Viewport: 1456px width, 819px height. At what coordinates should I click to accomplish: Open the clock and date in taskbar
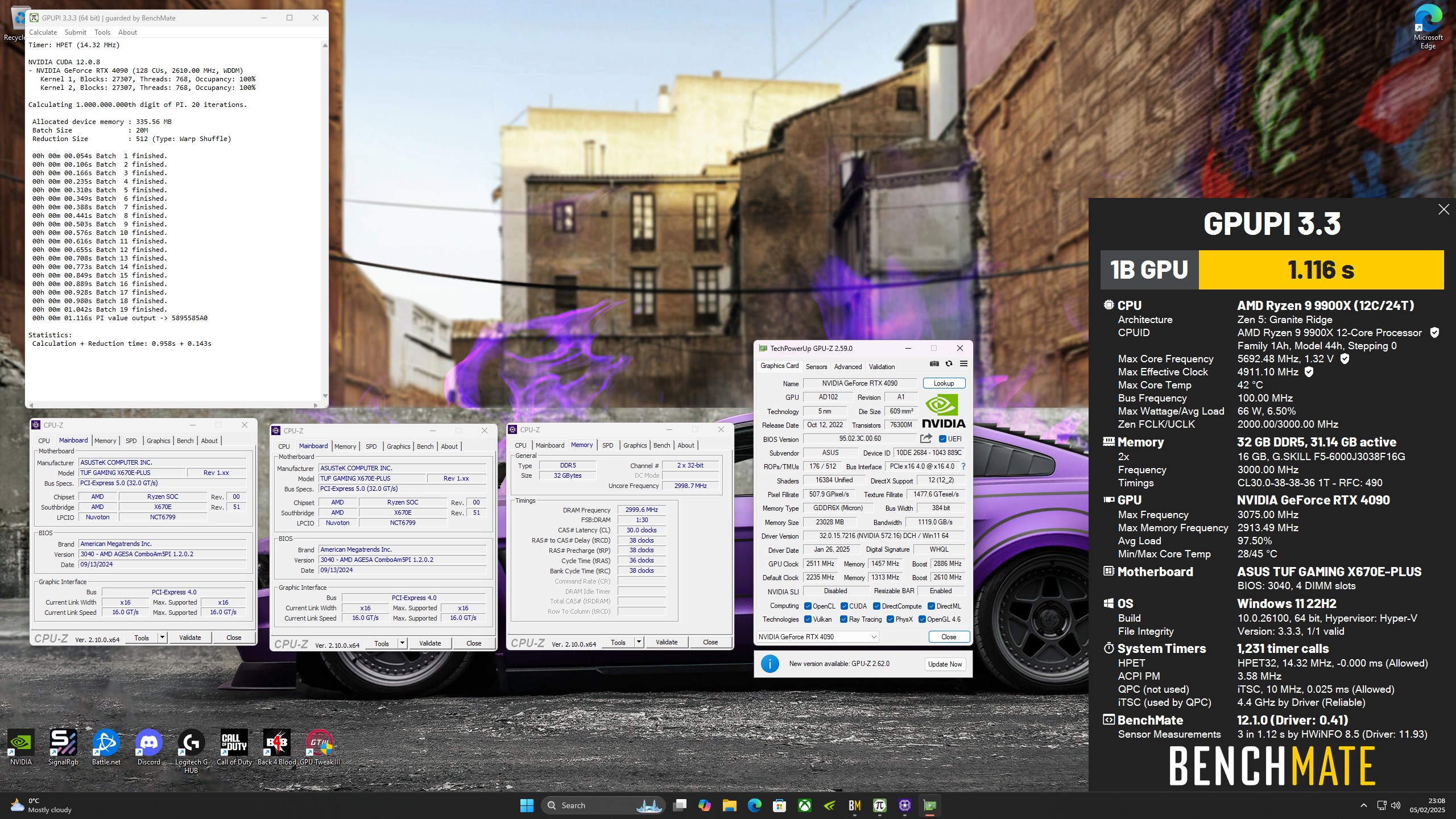tap(1428, 805)
